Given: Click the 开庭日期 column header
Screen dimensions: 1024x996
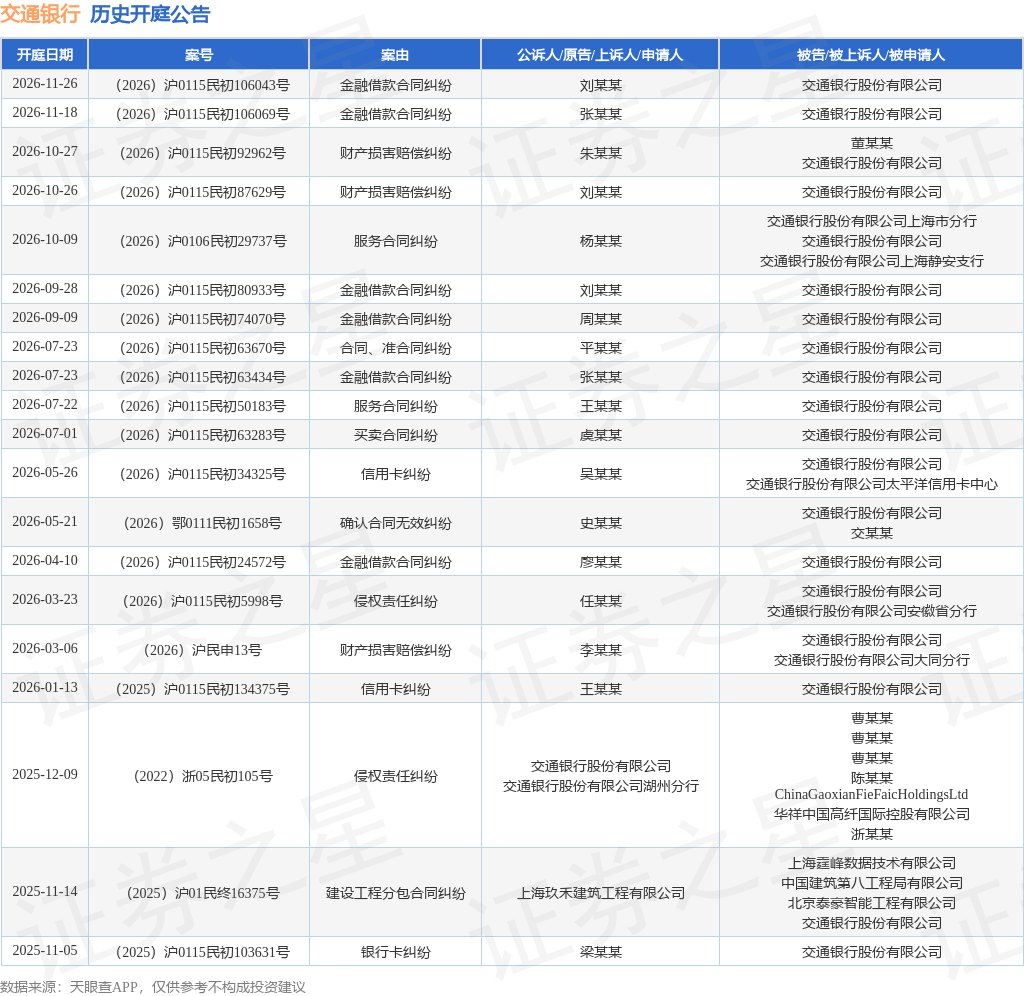Looking at the screenshot, I should point(44,55).
